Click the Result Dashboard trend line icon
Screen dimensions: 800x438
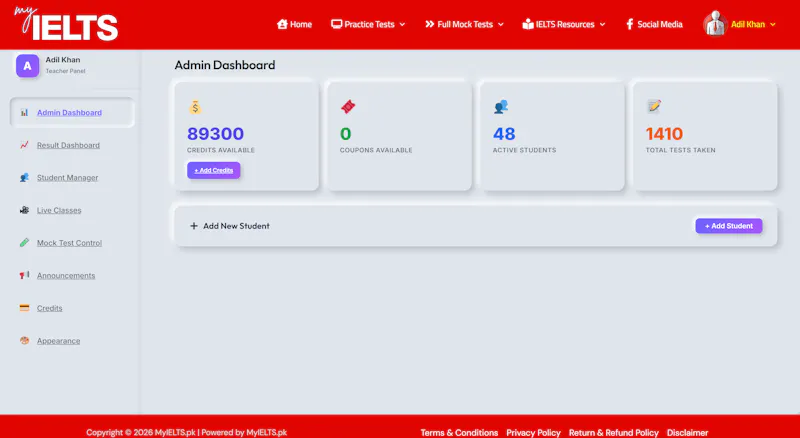(x=24, y=145)
